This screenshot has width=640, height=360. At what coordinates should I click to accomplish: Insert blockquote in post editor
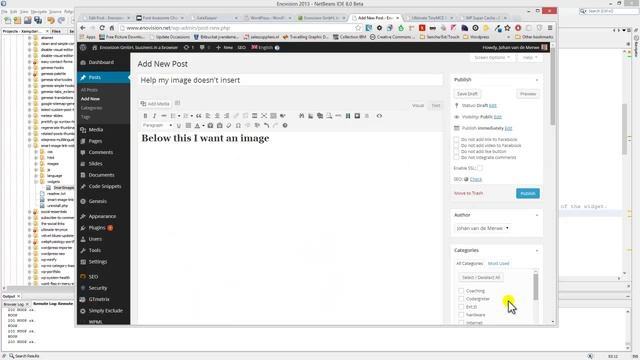pos(199,116)
